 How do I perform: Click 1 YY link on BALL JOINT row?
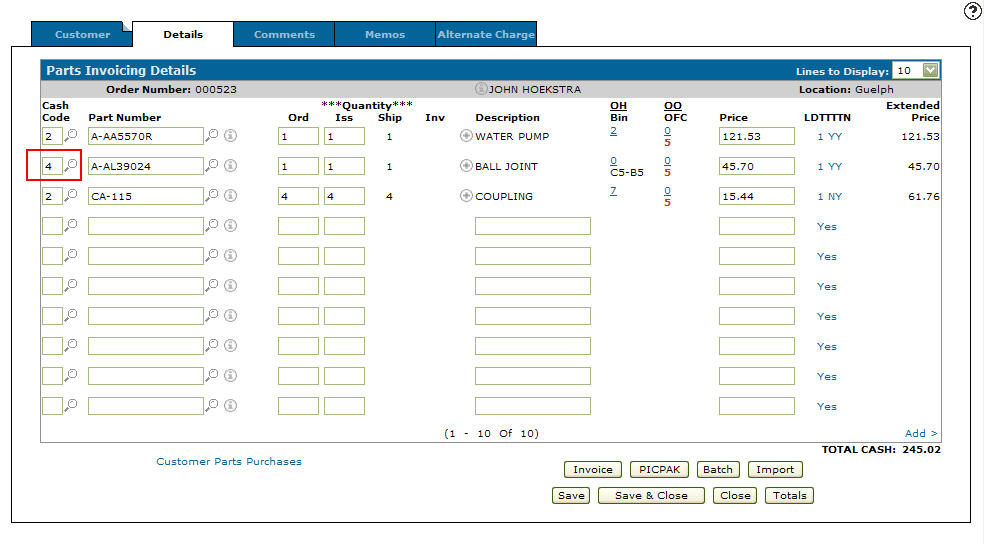830,166
